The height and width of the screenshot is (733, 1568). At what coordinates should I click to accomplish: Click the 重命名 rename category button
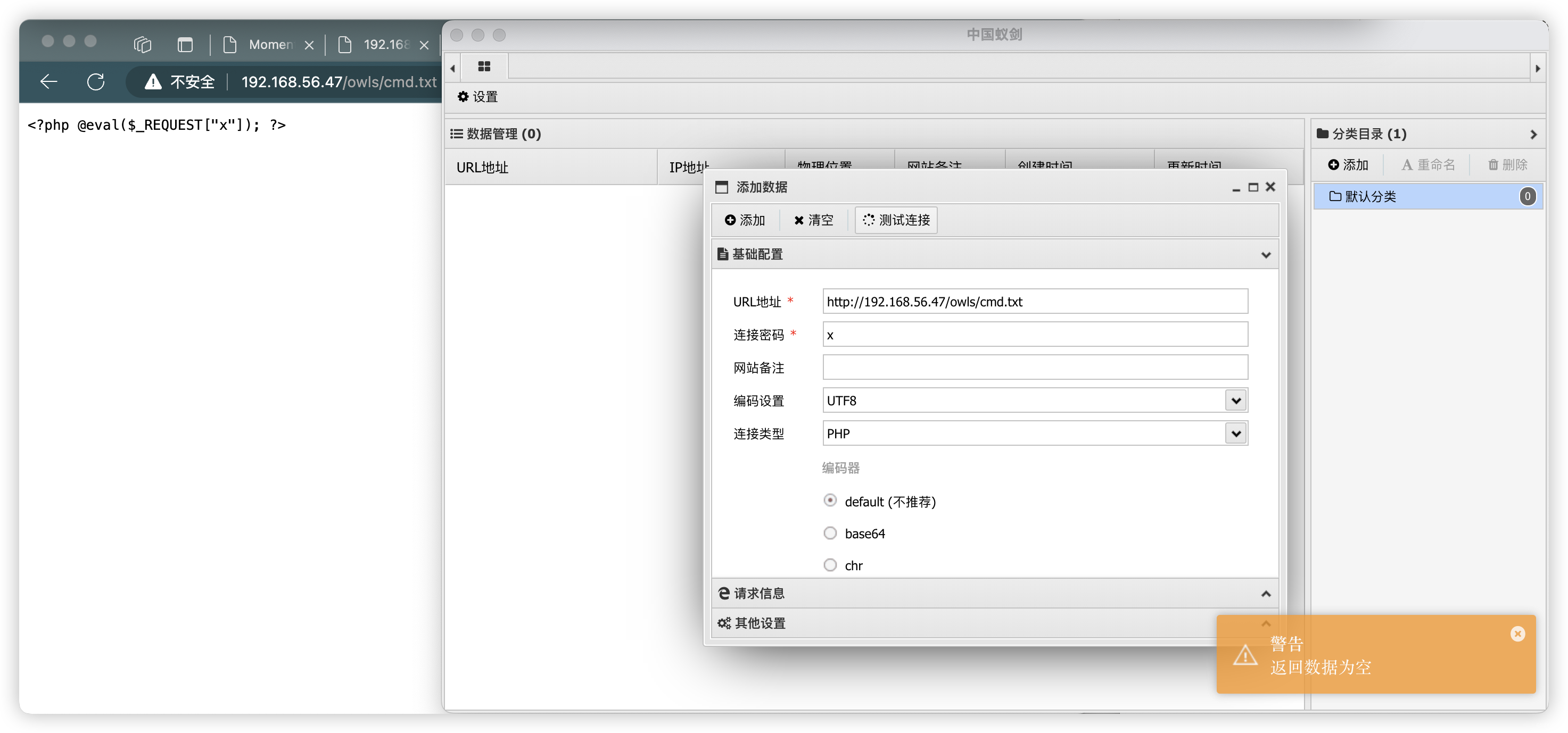pyautogui.click(x=1427, y=165)
